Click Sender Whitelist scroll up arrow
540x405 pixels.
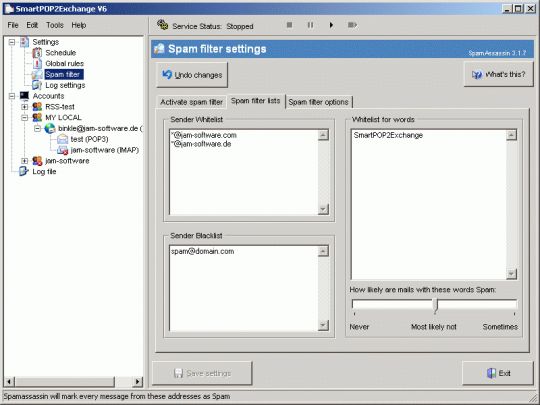323,135
